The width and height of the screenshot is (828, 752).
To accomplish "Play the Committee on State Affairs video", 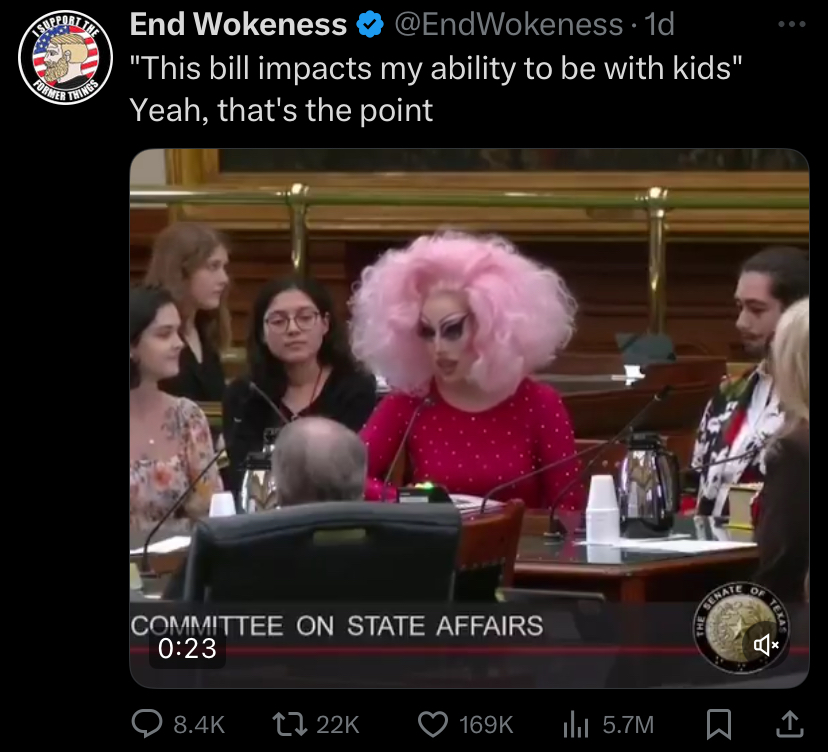I will [469, 418].
